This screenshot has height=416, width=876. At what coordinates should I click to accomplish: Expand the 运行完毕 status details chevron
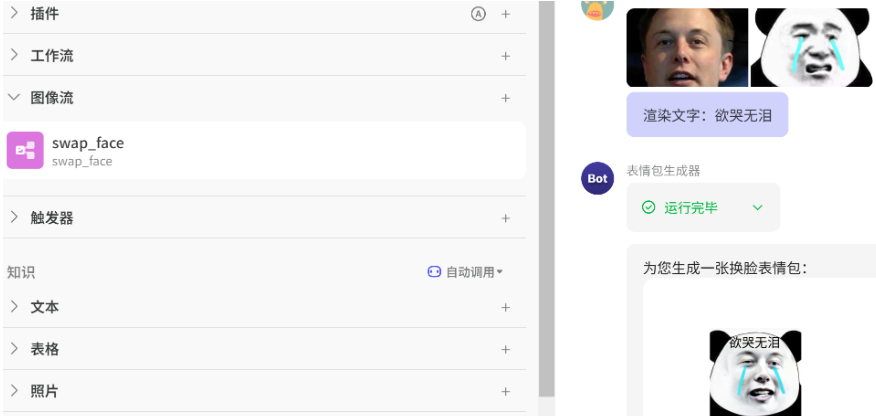coord(758,208)
